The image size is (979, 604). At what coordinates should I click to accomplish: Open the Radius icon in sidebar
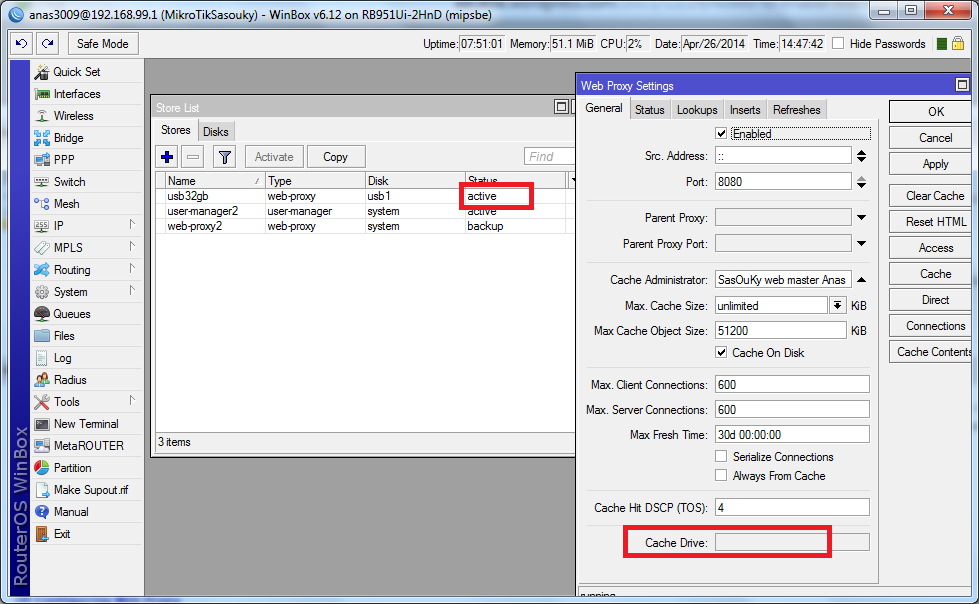point(42,380)
